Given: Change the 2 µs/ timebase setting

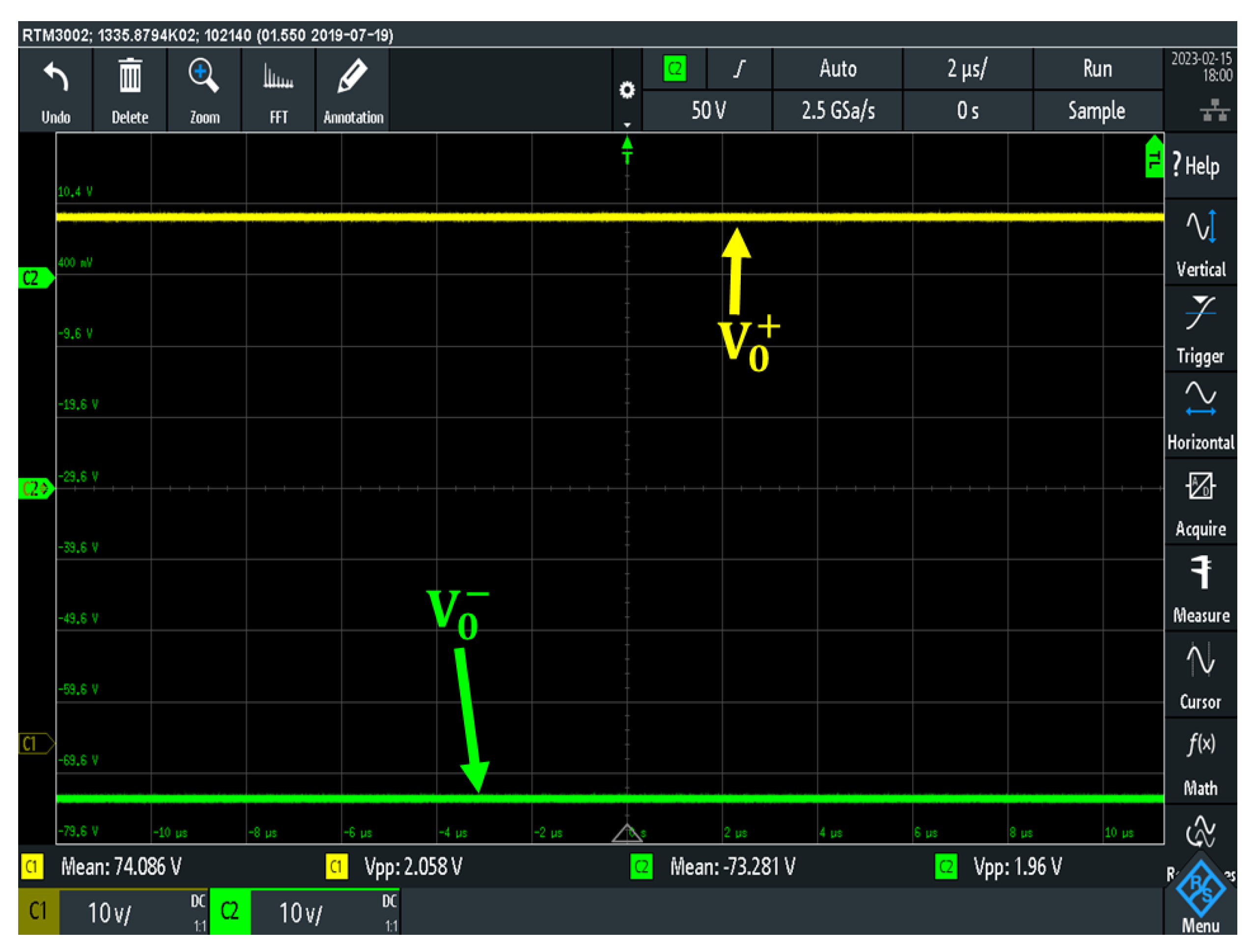Looking at the screenshot, I should click(x=967, y=69).
